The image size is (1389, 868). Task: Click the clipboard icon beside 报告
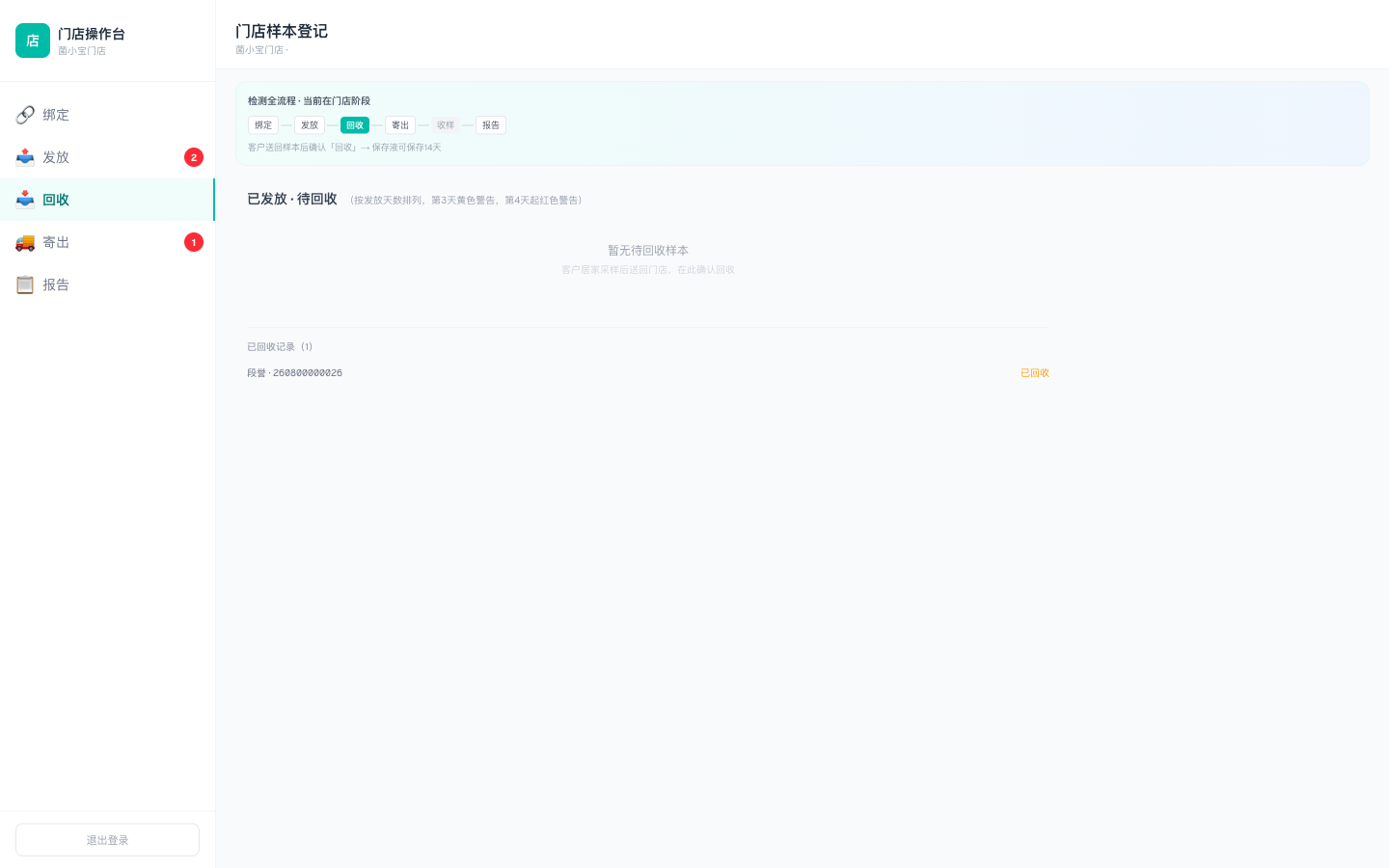(x=25, y=285)
